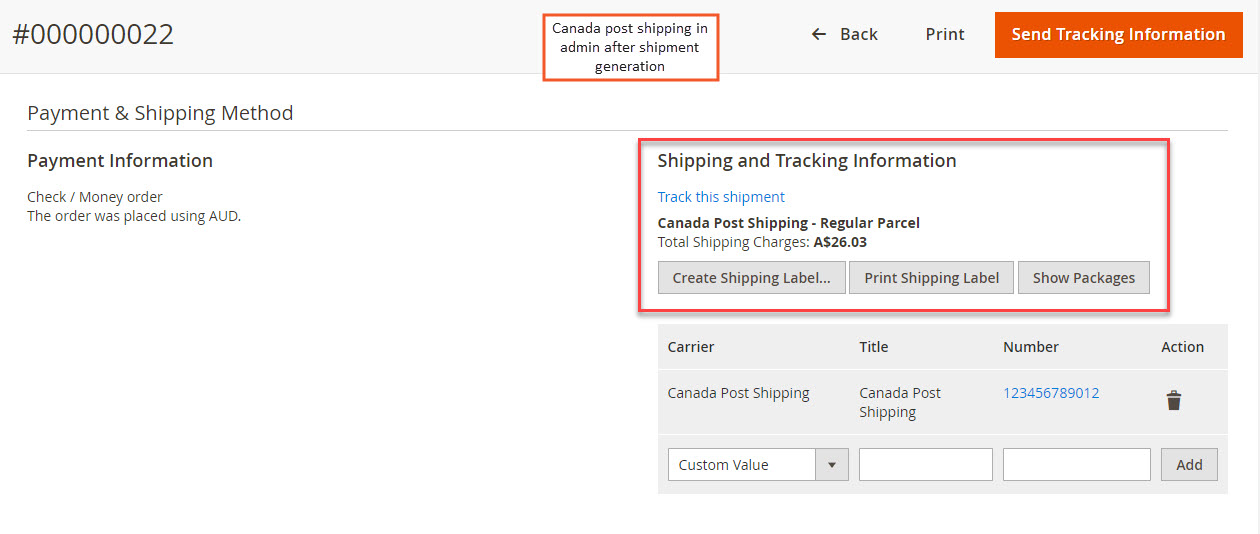
Task: Click the Print option in the header
Action: coord(945,34)
